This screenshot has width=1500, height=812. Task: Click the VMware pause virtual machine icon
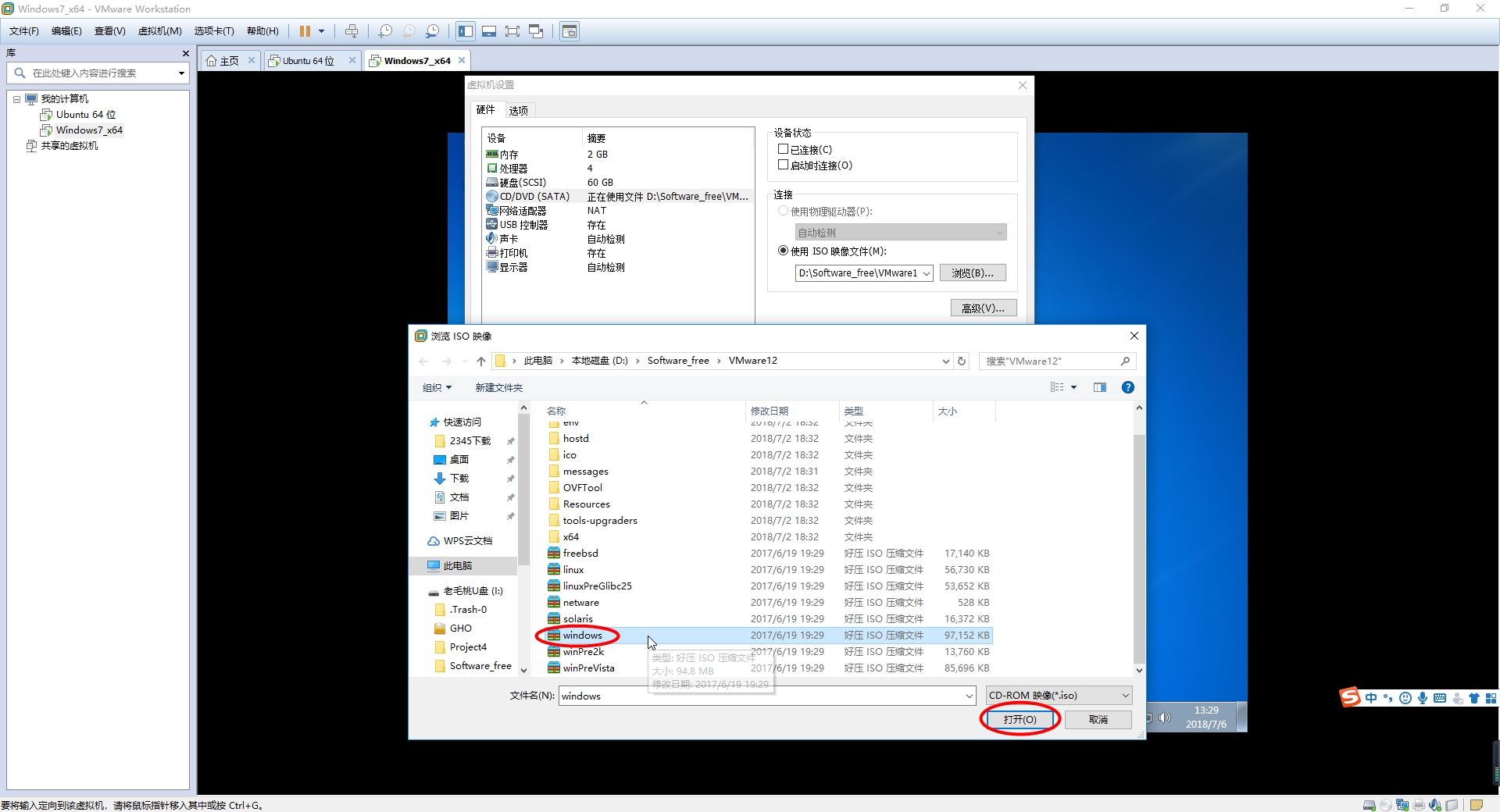pos(305,31)
